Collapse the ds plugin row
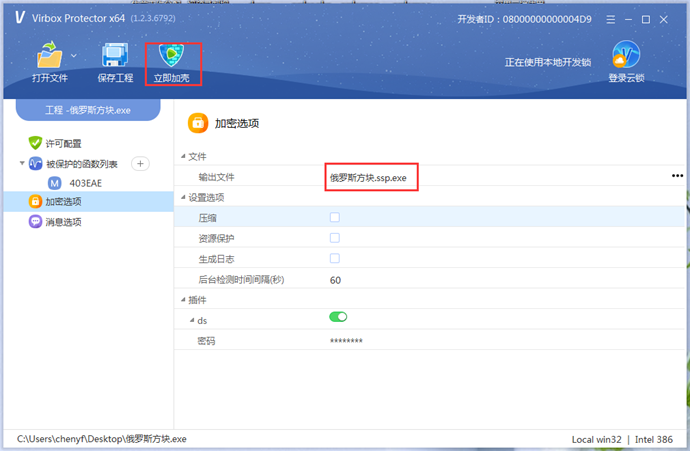690x451 pixels. (192, 320)
